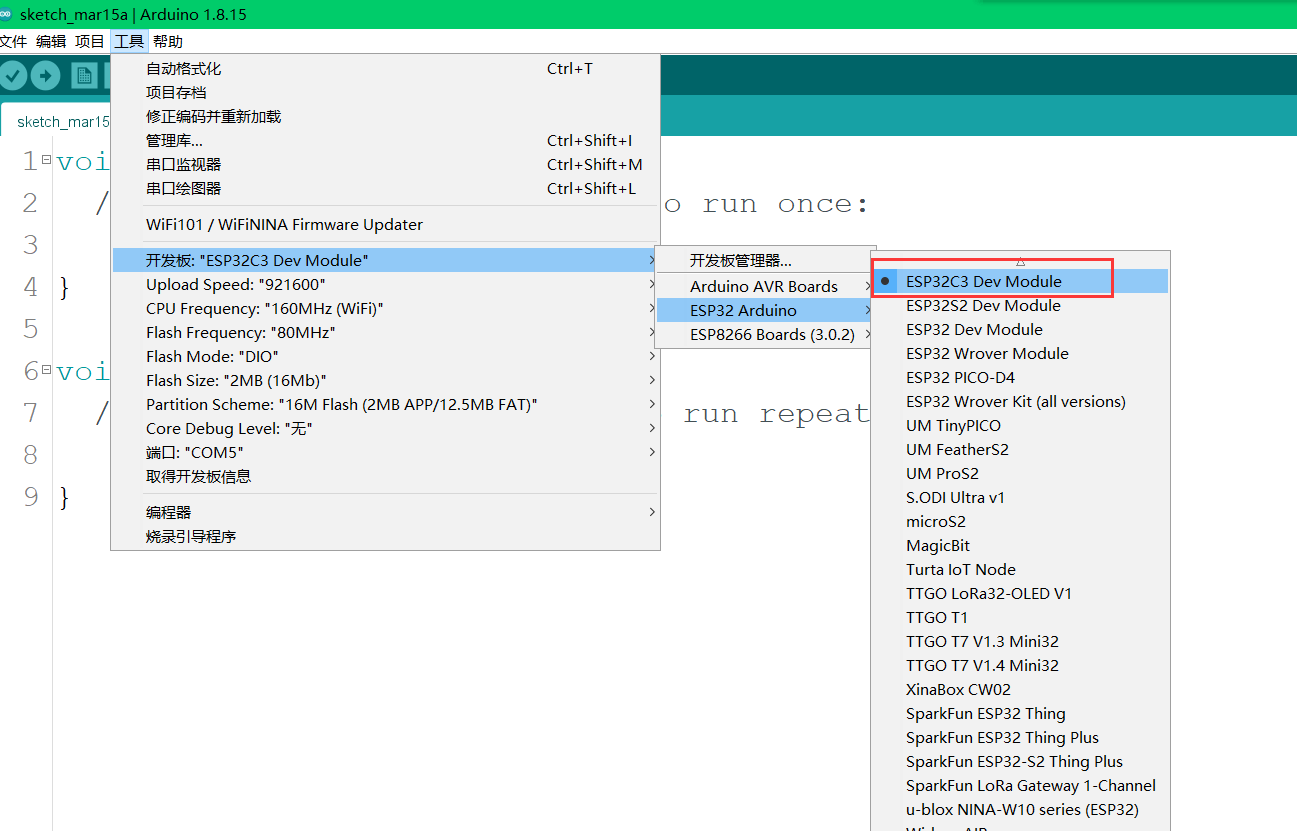The image size is (1297, 831).
Task: Open the 文件 menu
Action: click(13, 41)
